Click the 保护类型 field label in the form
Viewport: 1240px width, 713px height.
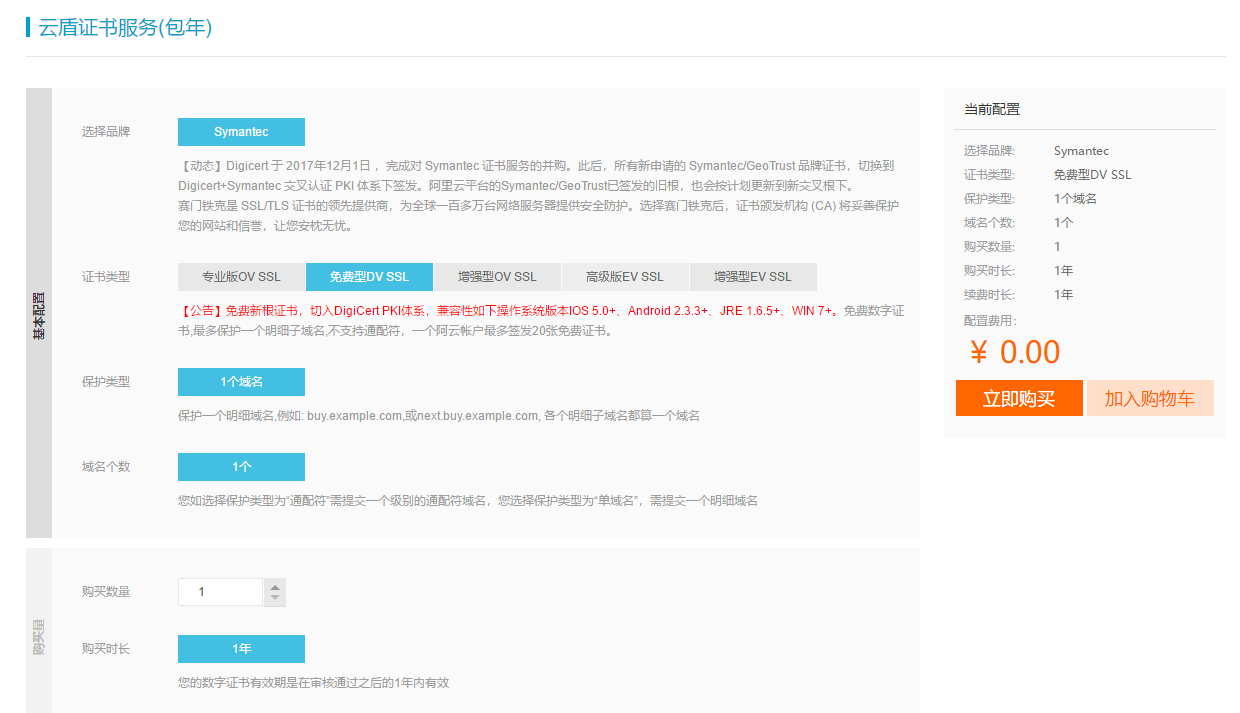click(106, 382)
